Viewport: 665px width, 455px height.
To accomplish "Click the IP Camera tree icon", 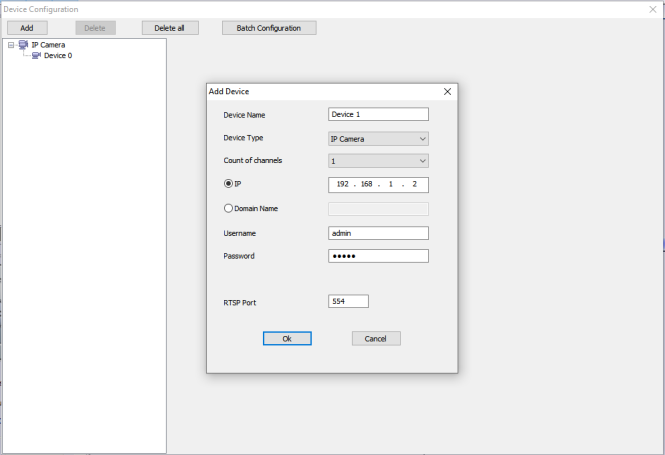I will [x=23, y=45].
